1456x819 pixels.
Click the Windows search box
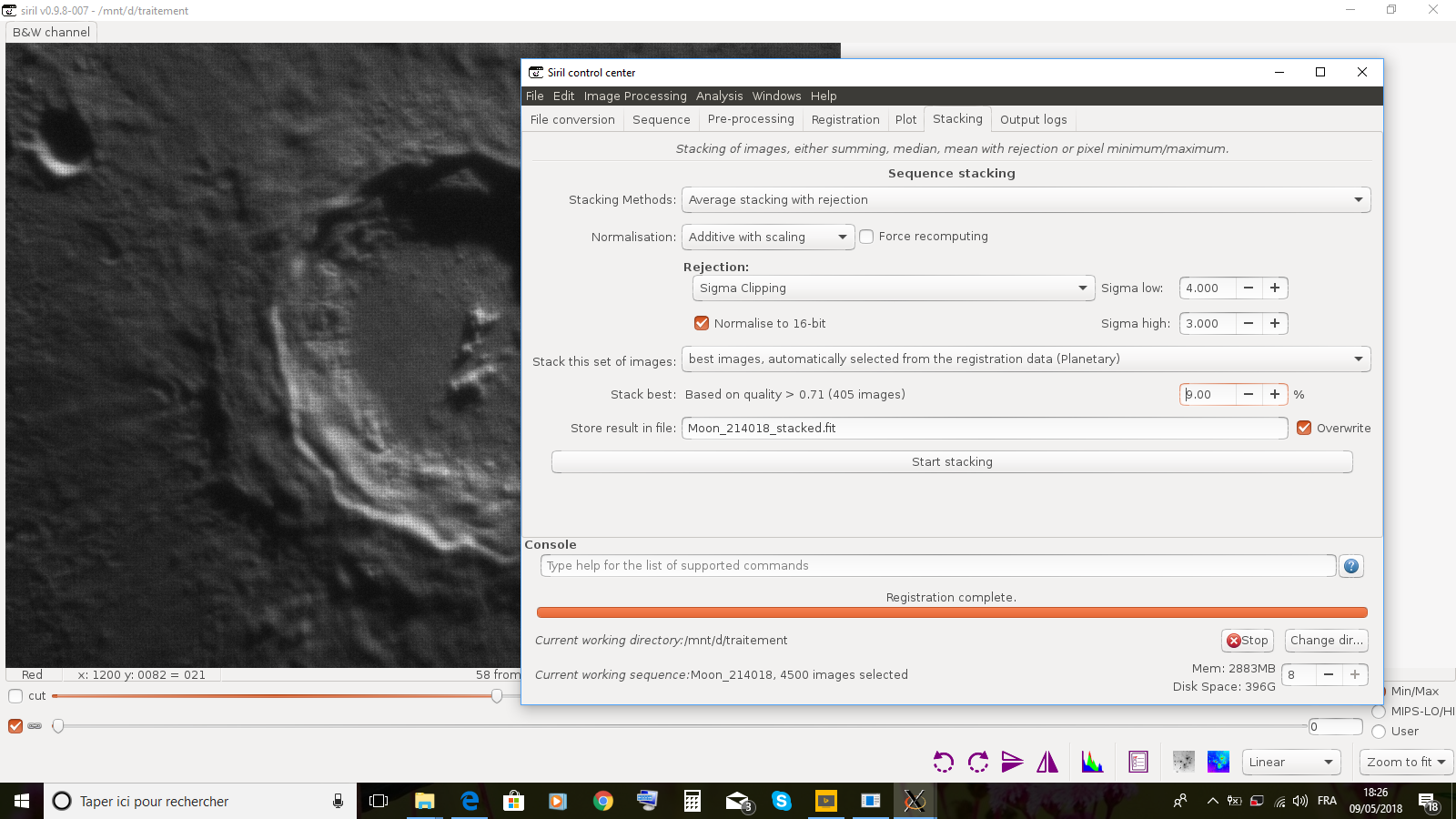(200, 801)
